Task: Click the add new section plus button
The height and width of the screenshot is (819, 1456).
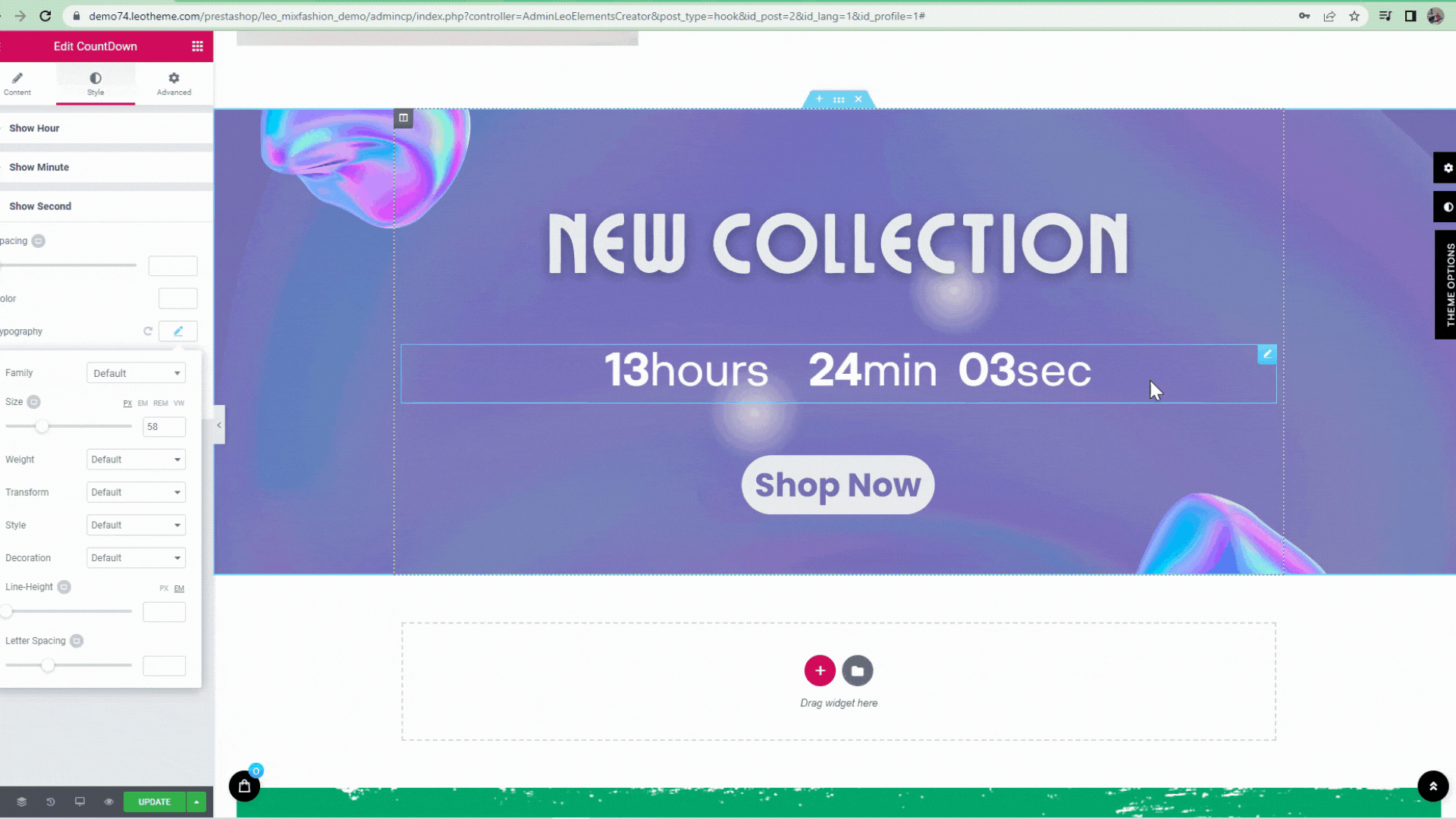Action: click(820, 670)
